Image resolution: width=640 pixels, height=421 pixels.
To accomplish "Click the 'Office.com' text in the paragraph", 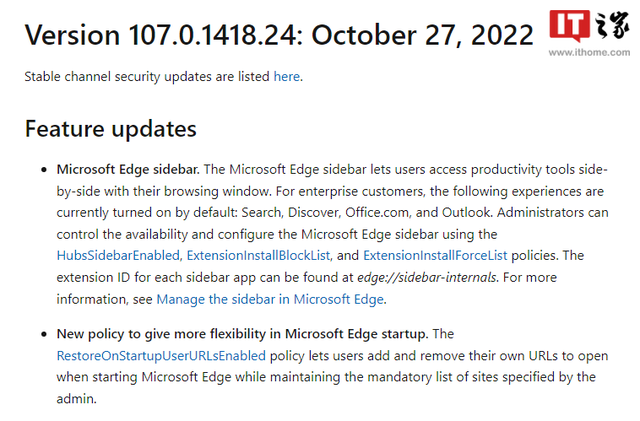I will pyautogui.click(x=377, y=213).
